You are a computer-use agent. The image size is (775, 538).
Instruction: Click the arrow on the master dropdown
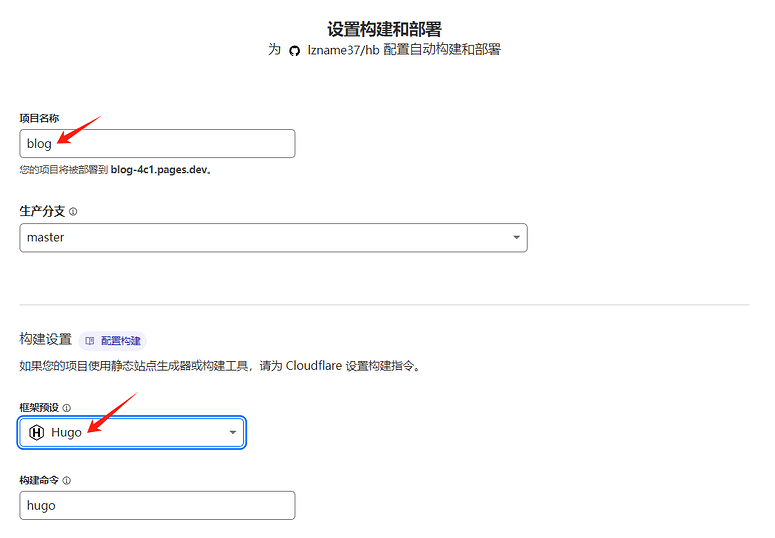click(517, 237)
